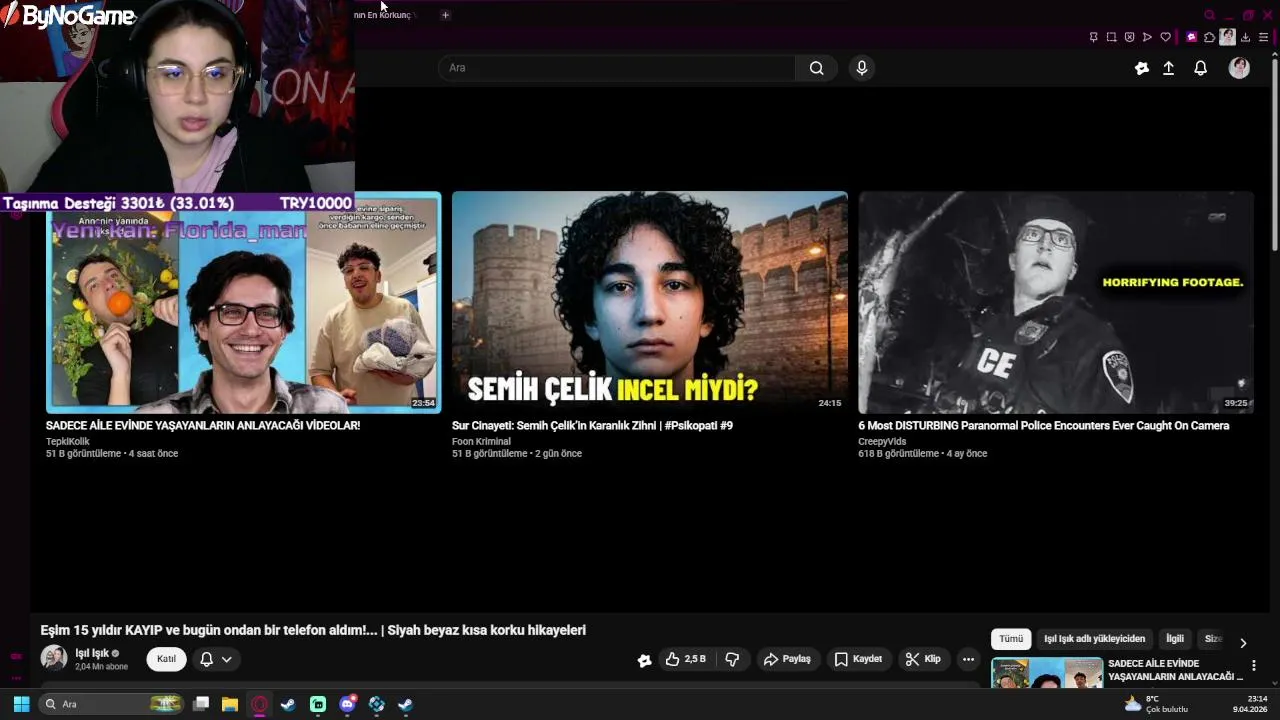The height and width of the screenshot is (720, 1280).
Task: Click the star-shaped icon beside upload
Action: [x=1142, y=68]
